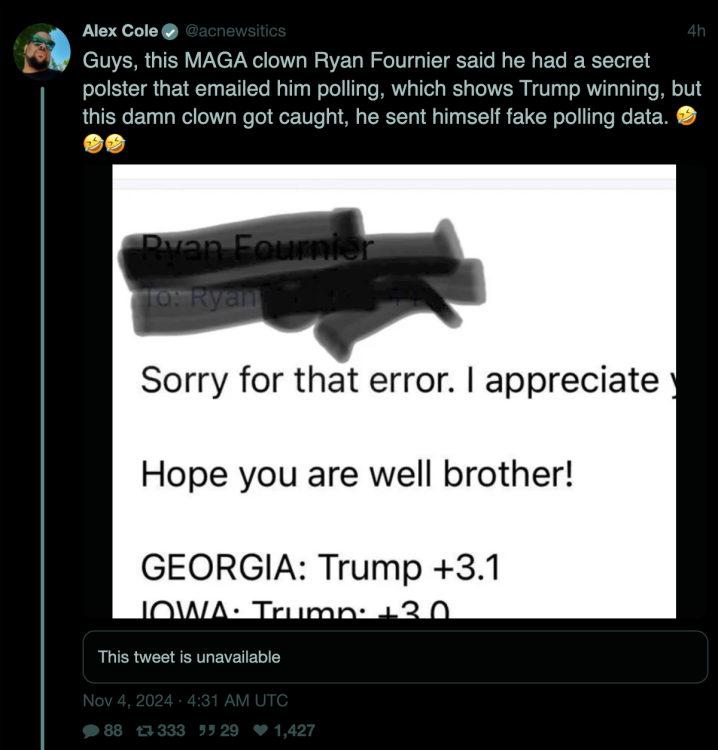Click the laughing emoji ending the third line
This screenshot has height=750, width=718.
686,117
